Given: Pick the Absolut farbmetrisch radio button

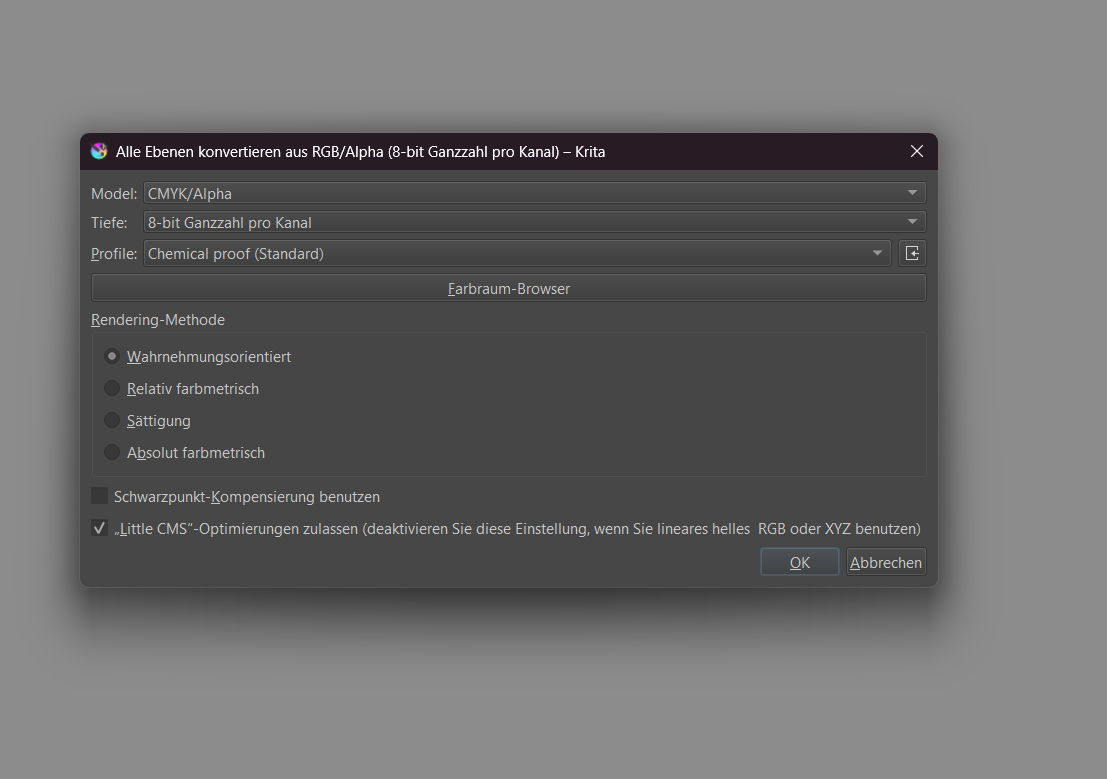Looking at the screenshot, I should 112,453.
